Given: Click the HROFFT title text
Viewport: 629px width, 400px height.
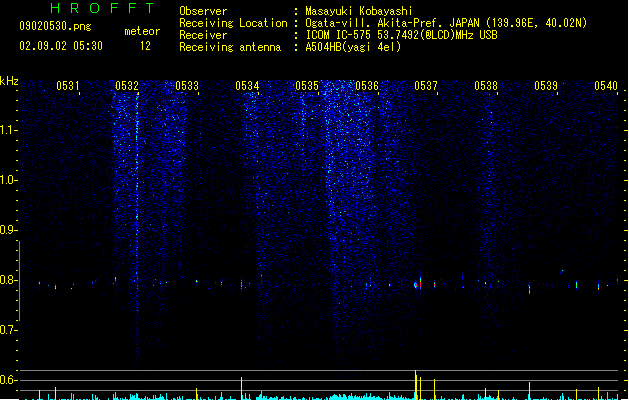Looking at the screenshot, I should click(x=102, y=8).
